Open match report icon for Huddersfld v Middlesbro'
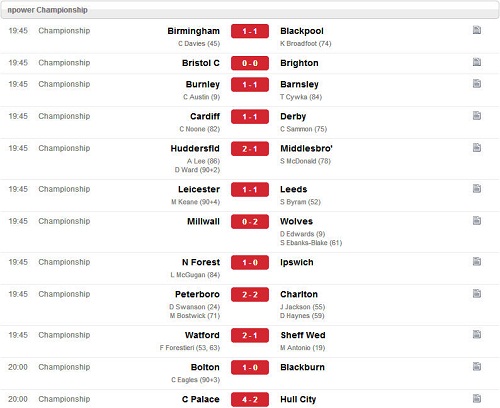 pyautogui.click(x=477, y=148)
